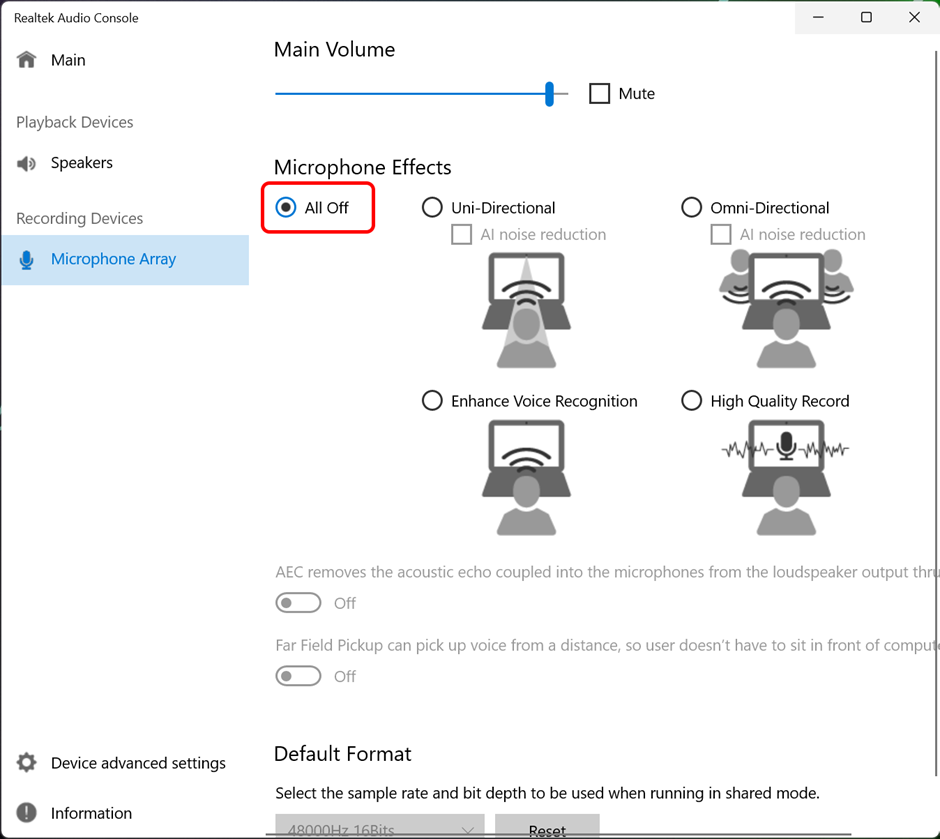Image resolution: width=940 pixels, height=839 pixels.
Task: Check the Mute checkbox
Action: coord(600,94)
